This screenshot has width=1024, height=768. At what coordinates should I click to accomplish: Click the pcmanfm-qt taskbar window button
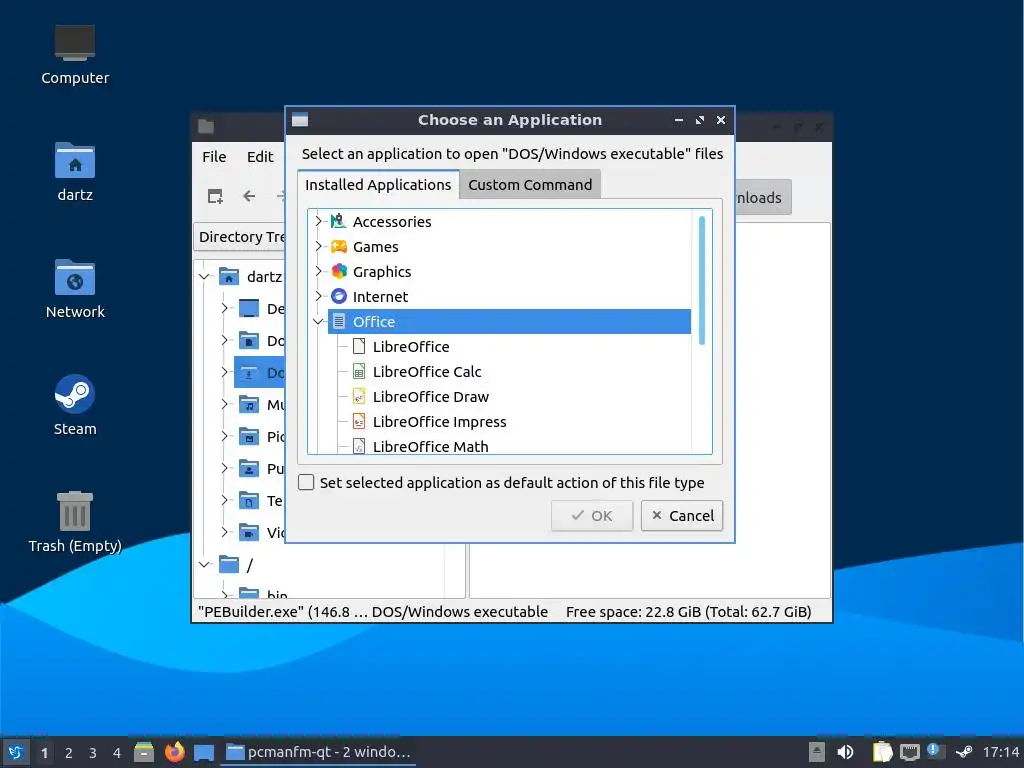click(318, 752)
